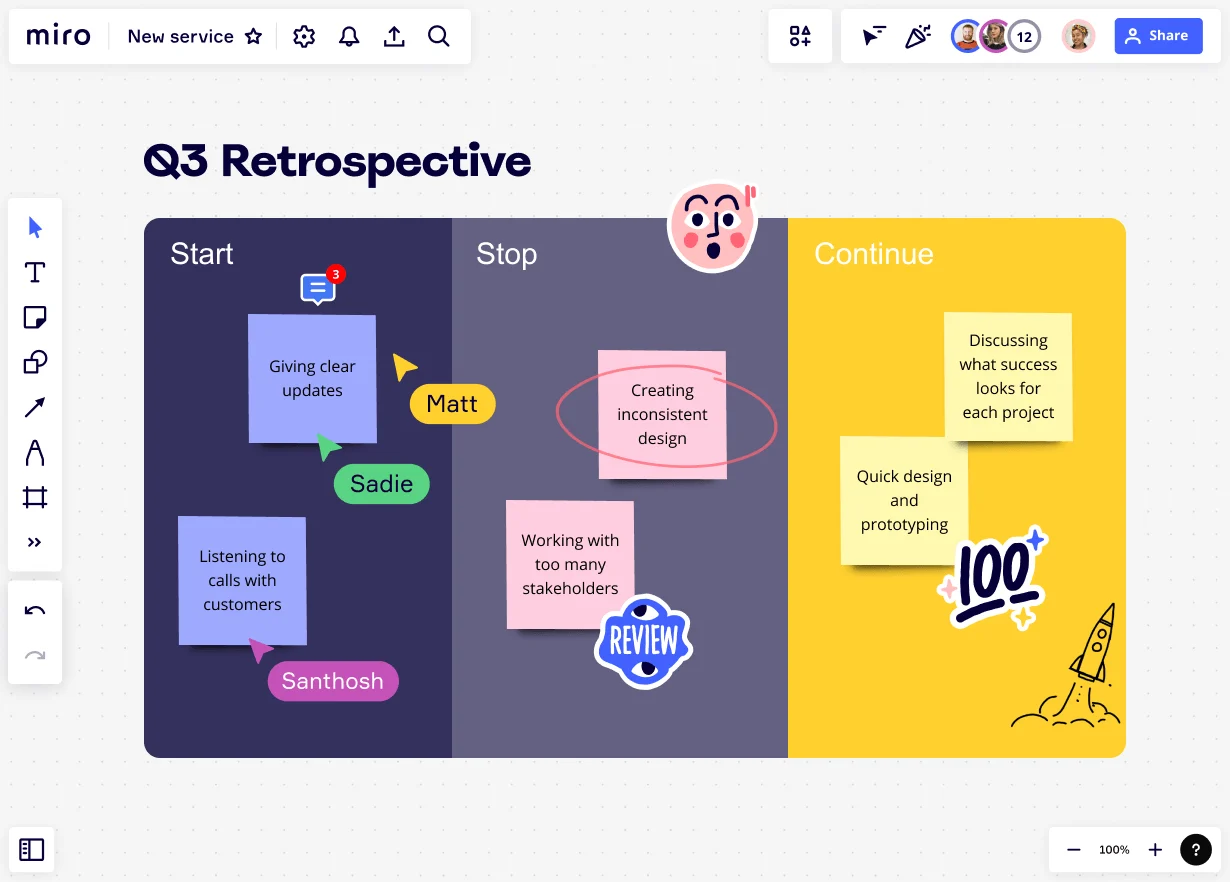Click the export upload icon

[x=395, y=36]
